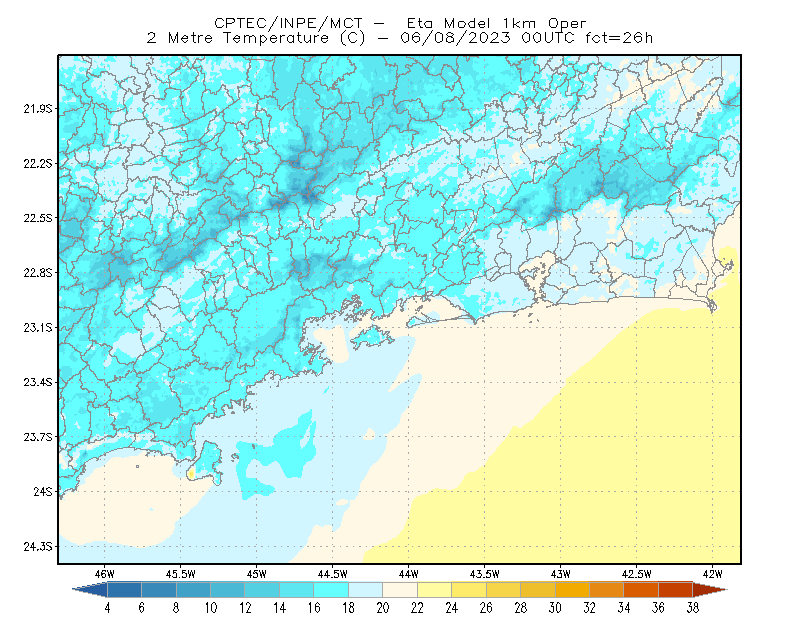Viewport: 800px width, 618px height.
Task: Click the legend value '12'
Action: pos(245,608)
